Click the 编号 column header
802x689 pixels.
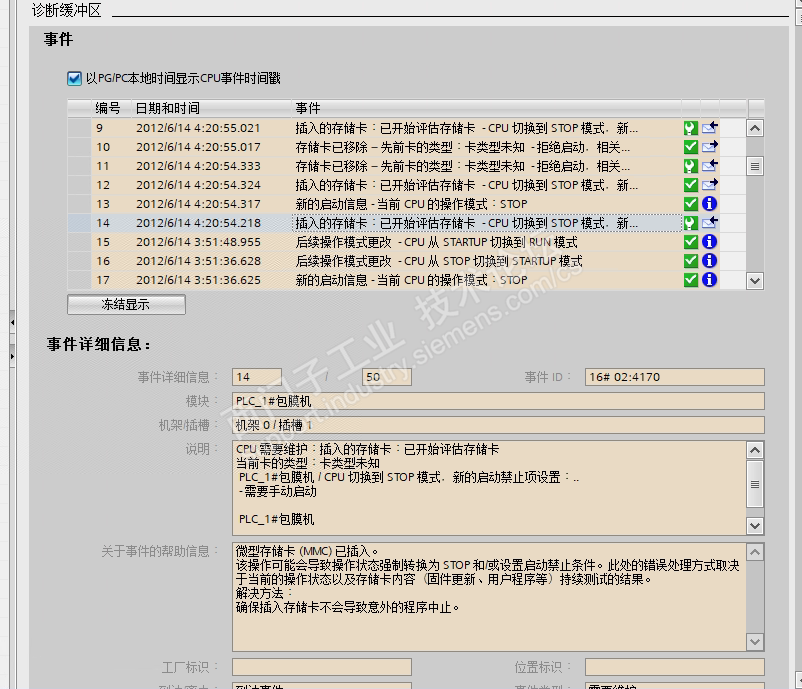[112, 108]
